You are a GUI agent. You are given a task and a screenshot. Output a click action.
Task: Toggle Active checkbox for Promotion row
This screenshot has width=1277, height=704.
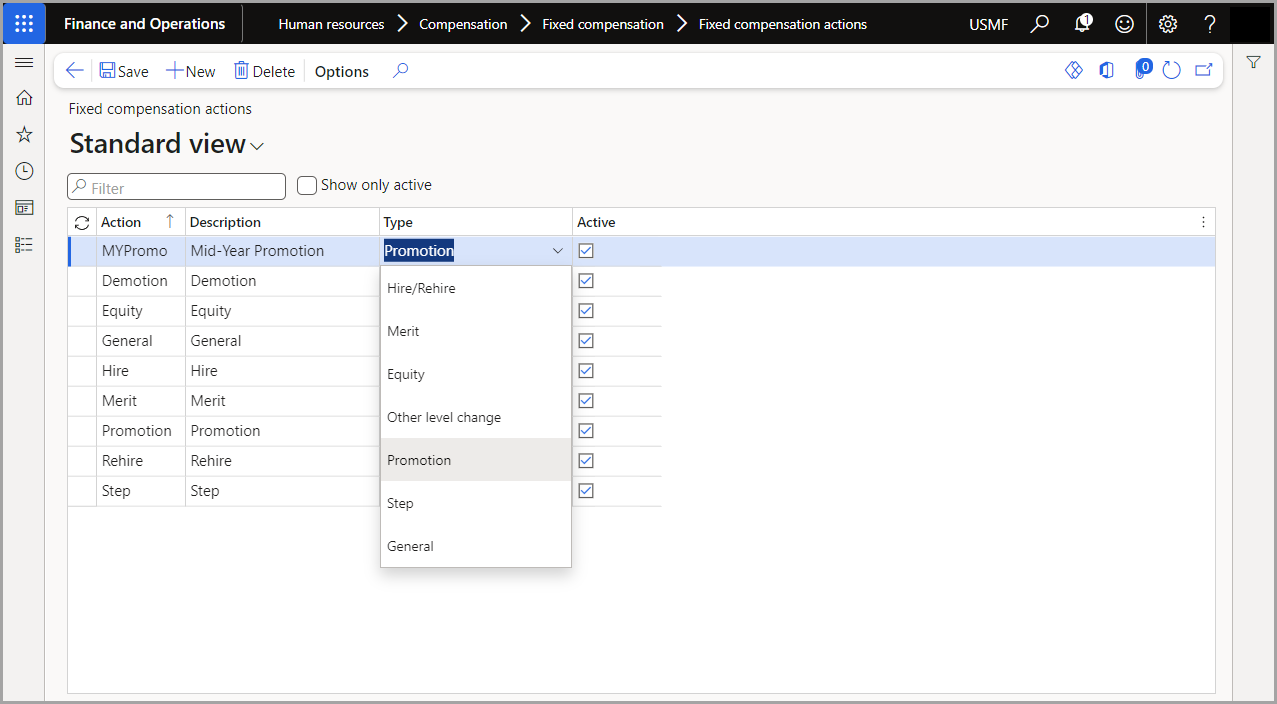586,431
